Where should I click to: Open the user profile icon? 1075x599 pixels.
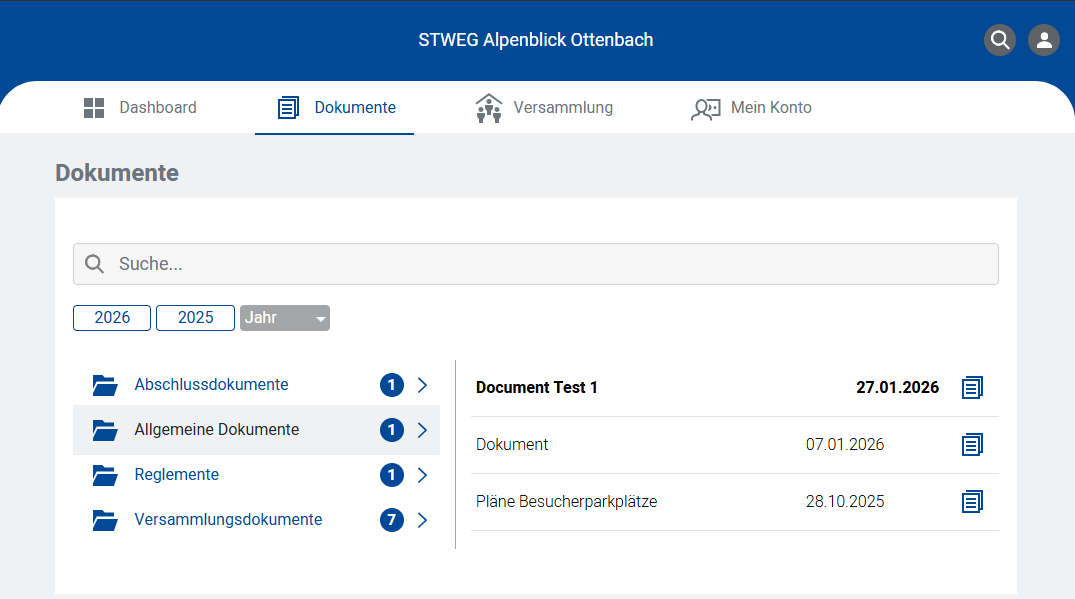click(x=1043, y=40)
